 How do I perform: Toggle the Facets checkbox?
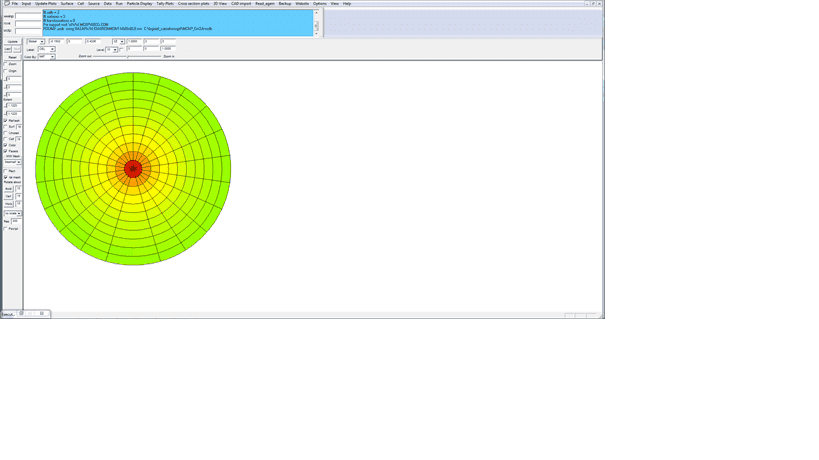pyautogui.click(x=6, y=151)
